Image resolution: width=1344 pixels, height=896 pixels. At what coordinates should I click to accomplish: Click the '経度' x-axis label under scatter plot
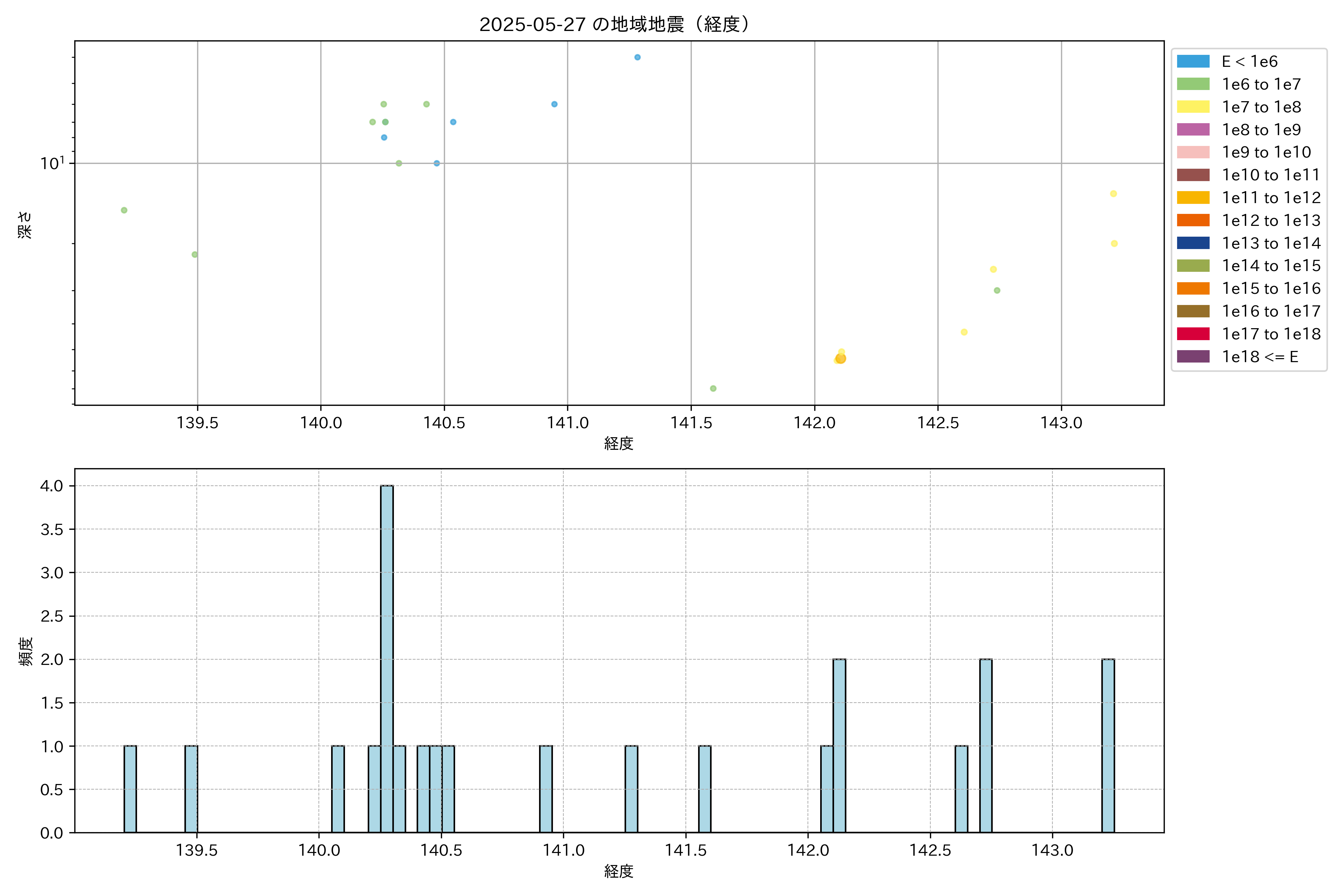click(619, 444)
